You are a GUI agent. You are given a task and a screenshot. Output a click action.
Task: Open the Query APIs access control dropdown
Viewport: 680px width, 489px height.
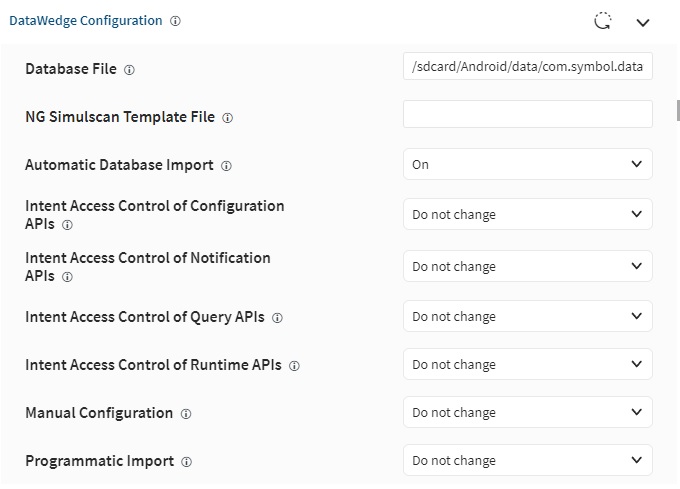point(527,316)
